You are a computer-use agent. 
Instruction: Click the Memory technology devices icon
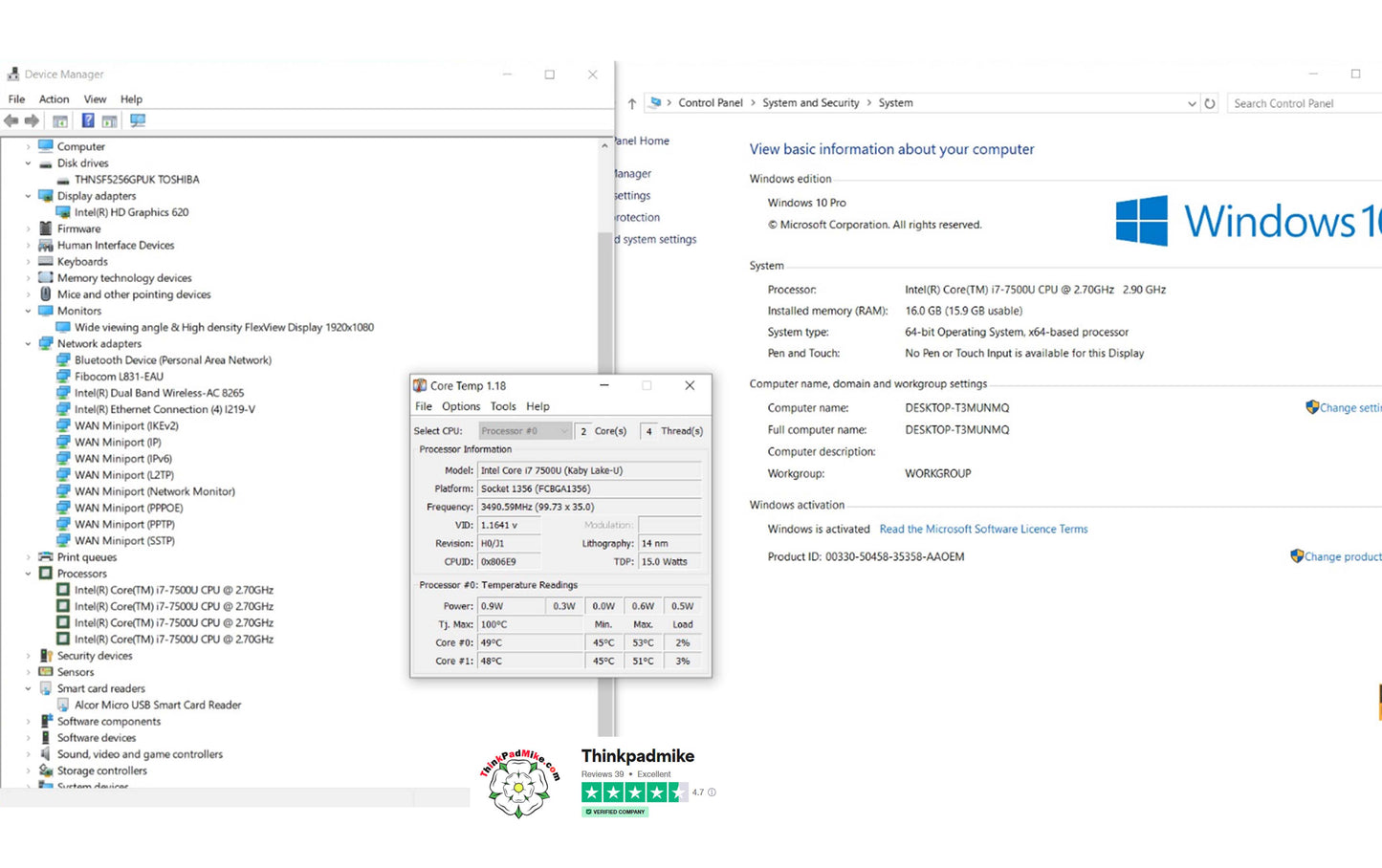pos(45,278)
